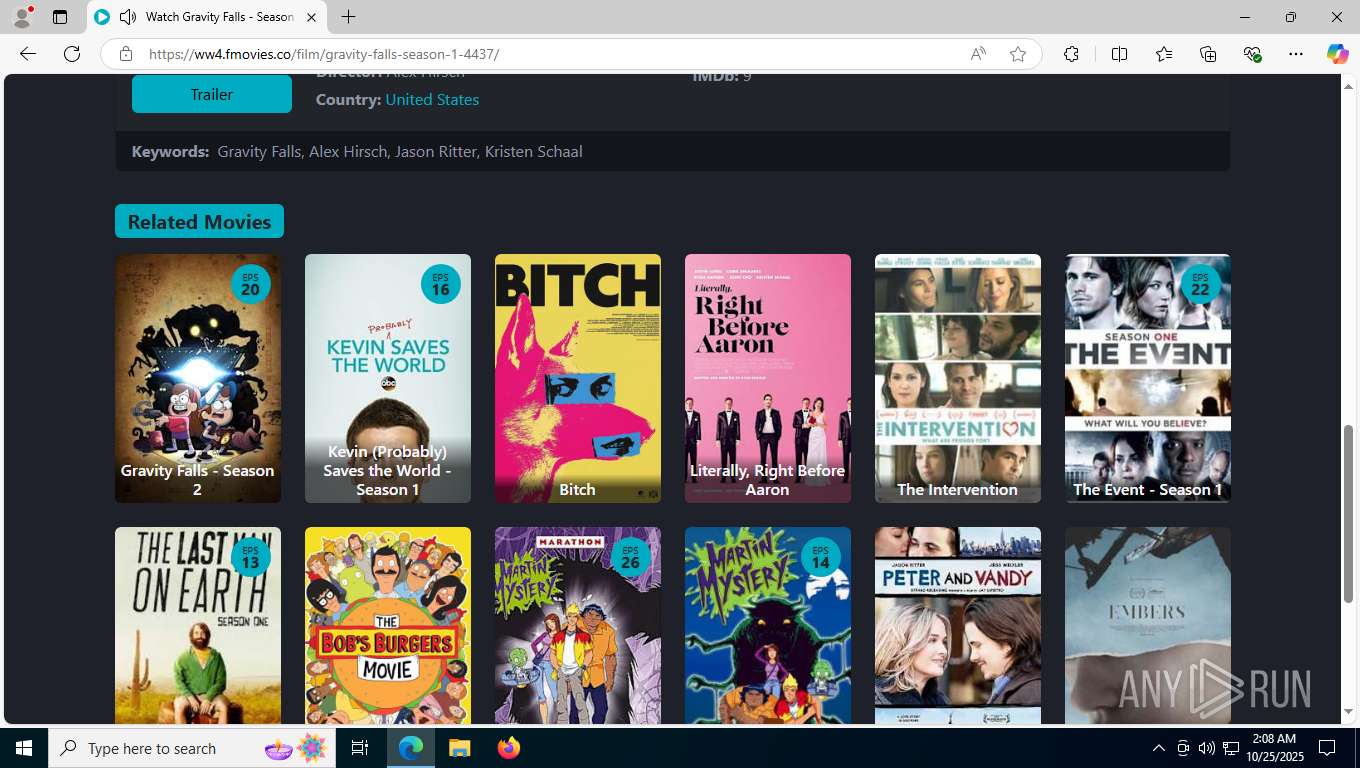Open Microsoft Edge from taskbar
Viewport: 1360px width, 768px height.
click(x=411, y=748)
